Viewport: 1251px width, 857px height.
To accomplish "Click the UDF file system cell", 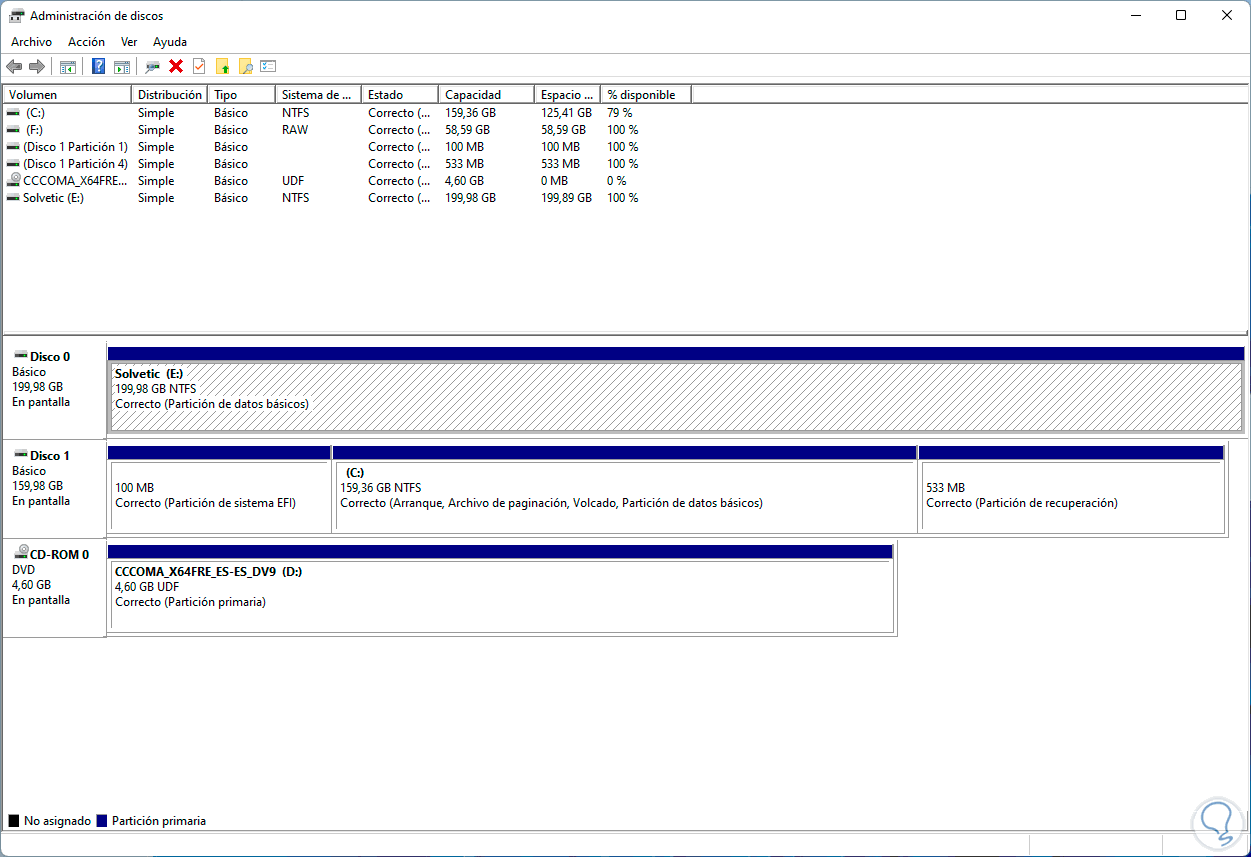I will [294, 181].
